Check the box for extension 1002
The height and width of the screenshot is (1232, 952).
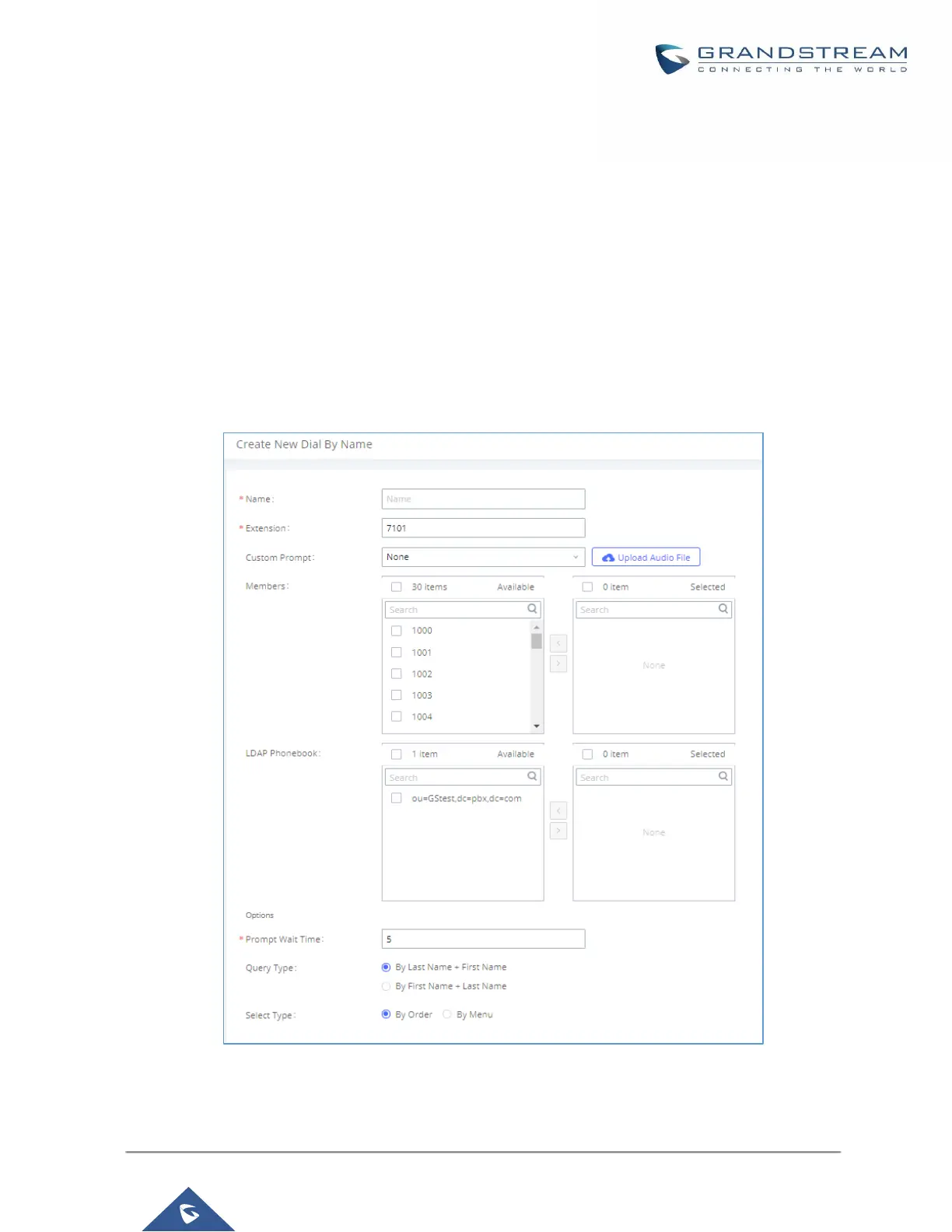point(396,674)
